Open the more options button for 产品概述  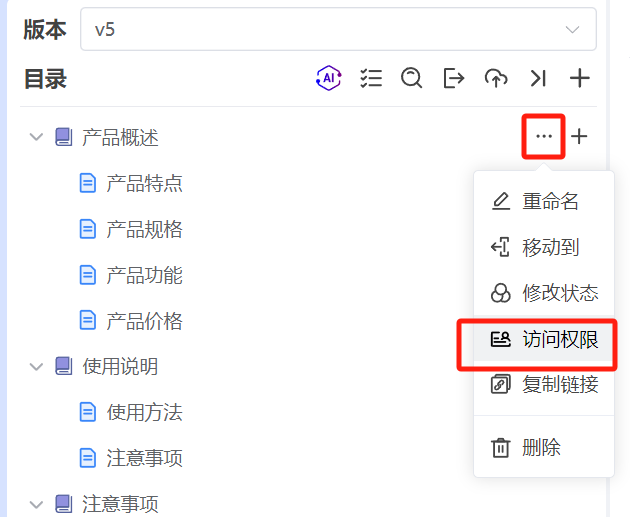click(544, 136)
